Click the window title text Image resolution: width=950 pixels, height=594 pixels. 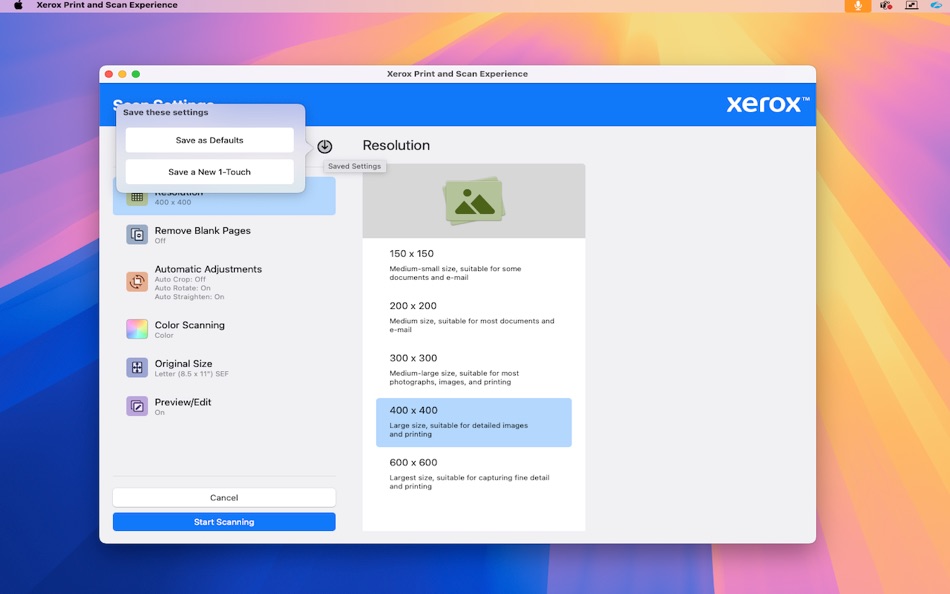[457, 74]
